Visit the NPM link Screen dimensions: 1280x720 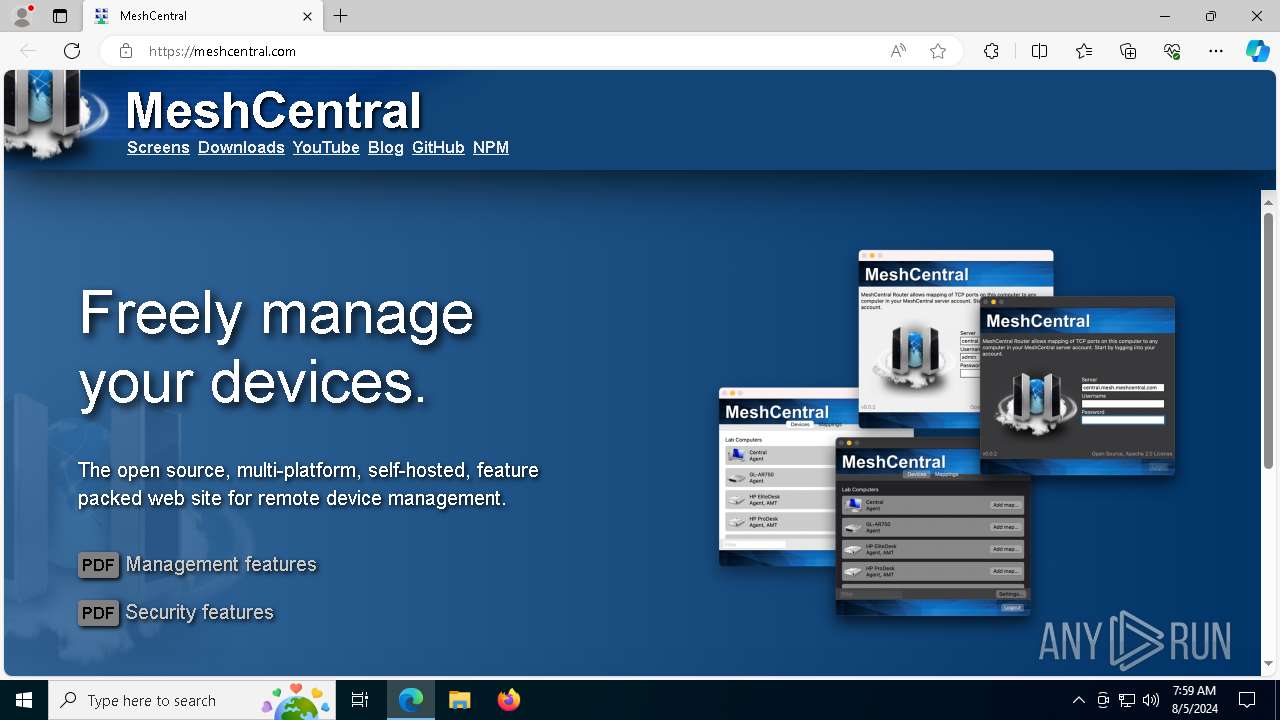tap(491, 147)
